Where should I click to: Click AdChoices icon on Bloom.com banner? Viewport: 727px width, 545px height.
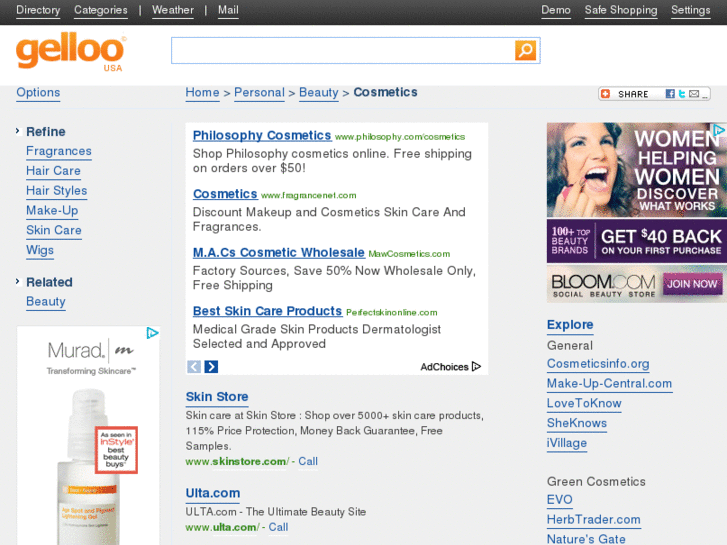pyautogui.click(x=720, y=129)
